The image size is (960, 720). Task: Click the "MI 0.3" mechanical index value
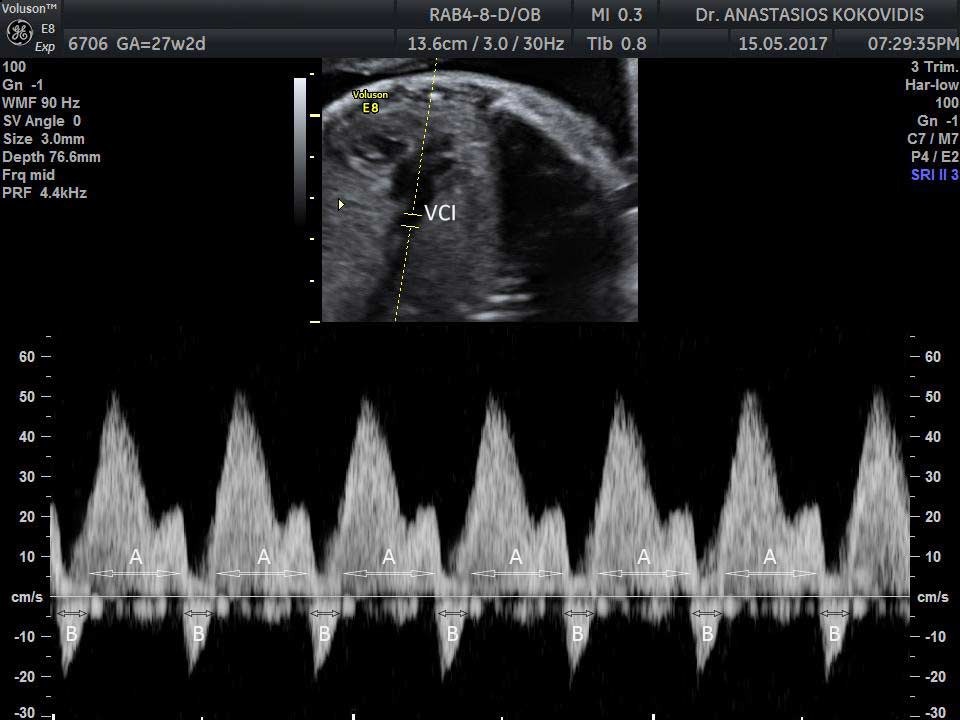pos(617,15)
